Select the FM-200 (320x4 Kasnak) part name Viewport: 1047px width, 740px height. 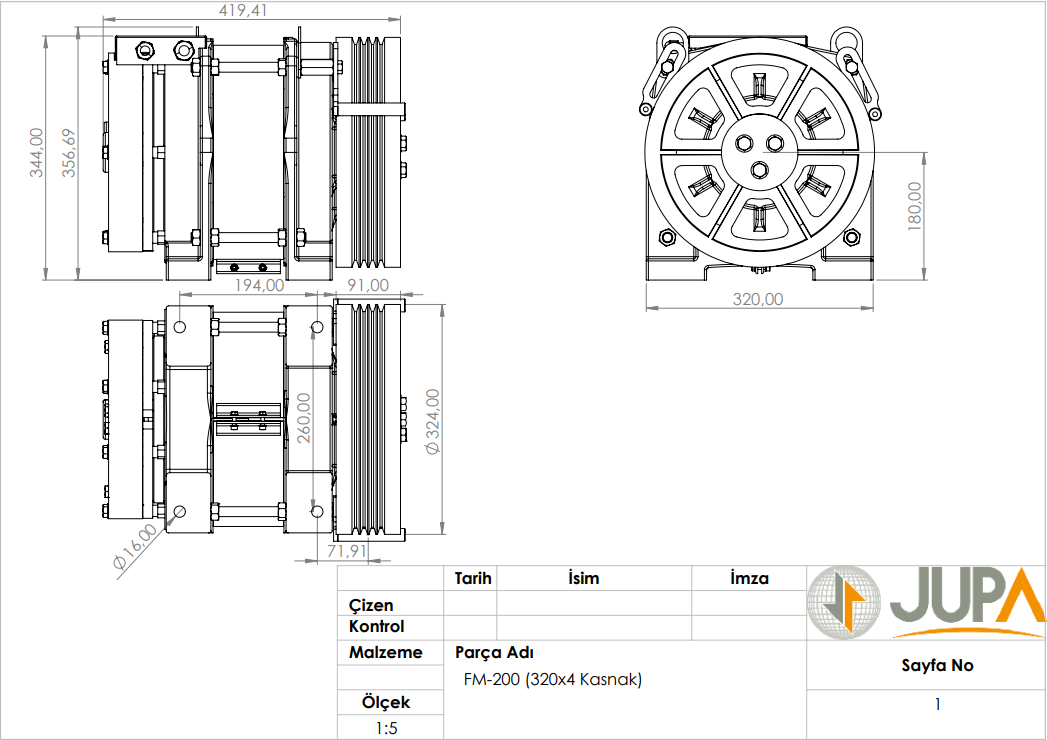coord(553,680)
